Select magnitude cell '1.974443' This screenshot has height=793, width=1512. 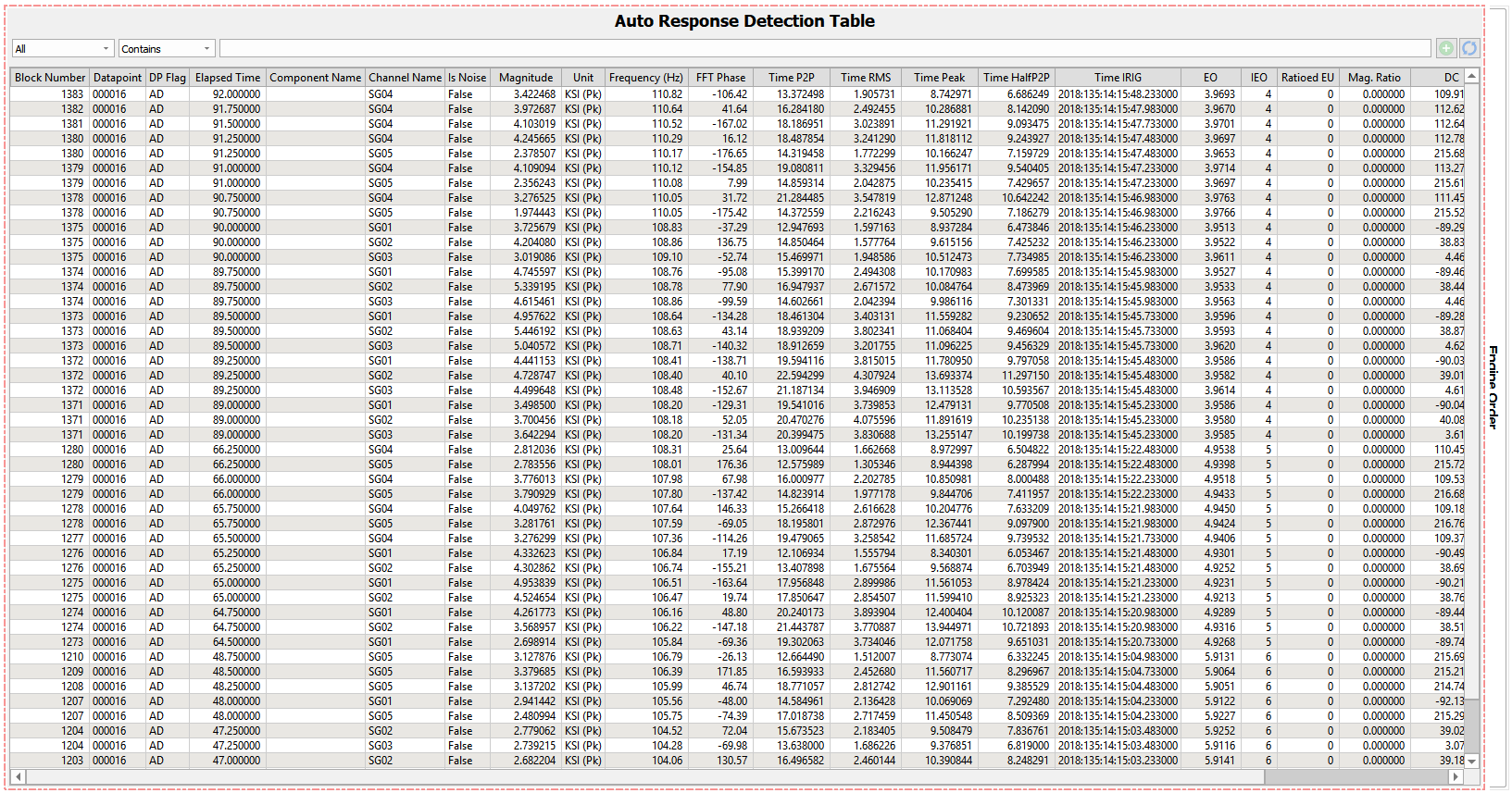pyautogui.click(x=526, y=213)
